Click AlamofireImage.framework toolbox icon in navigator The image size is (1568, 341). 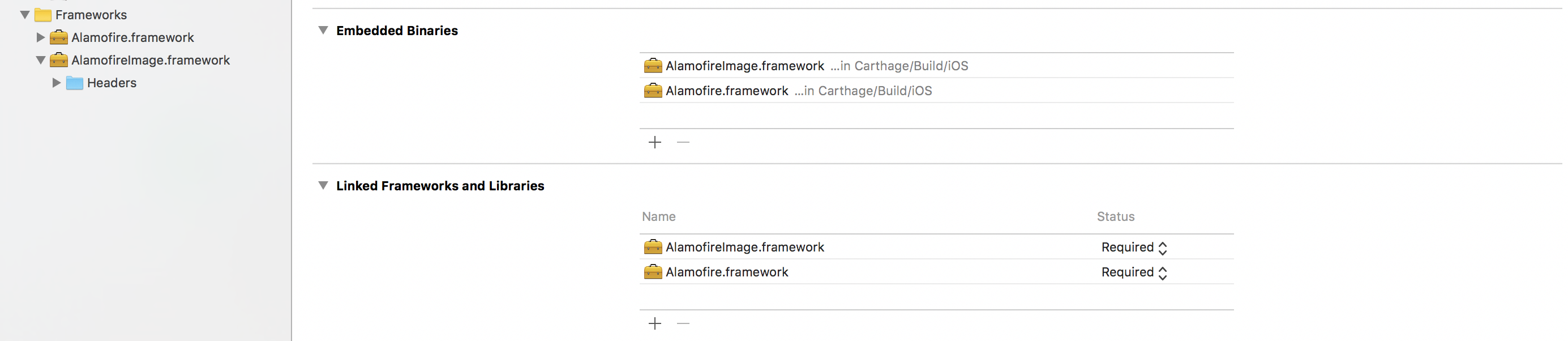[x=58, y=59]
